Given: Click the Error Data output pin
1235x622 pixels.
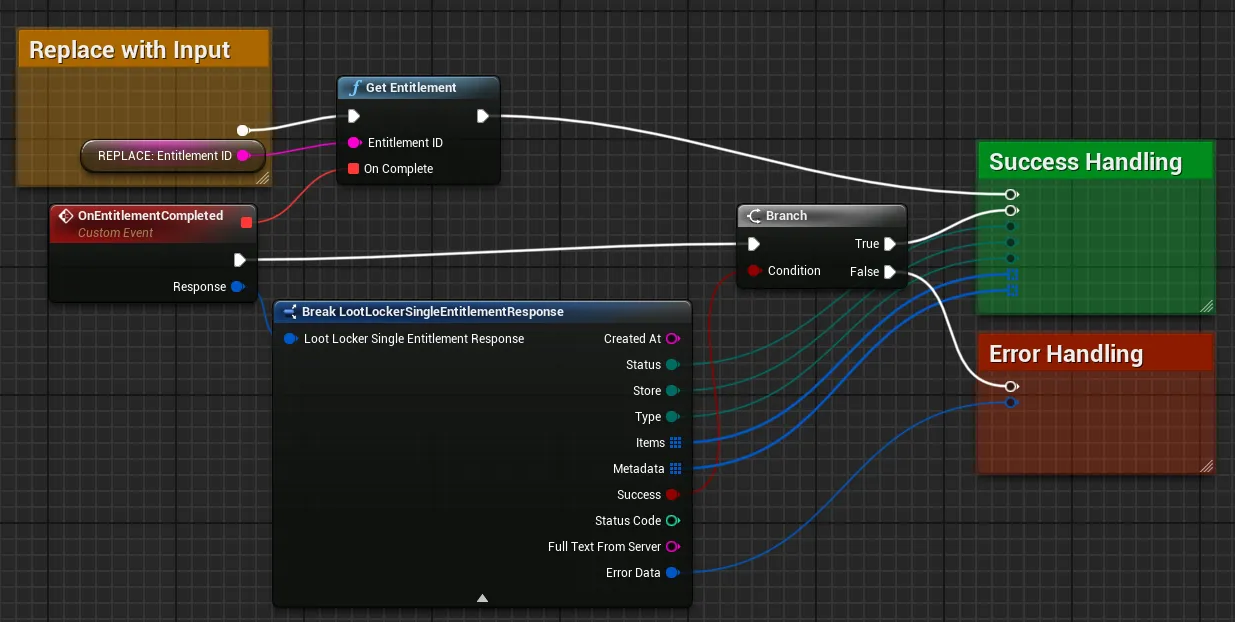Looking at the screenshot, I should 673,573.
